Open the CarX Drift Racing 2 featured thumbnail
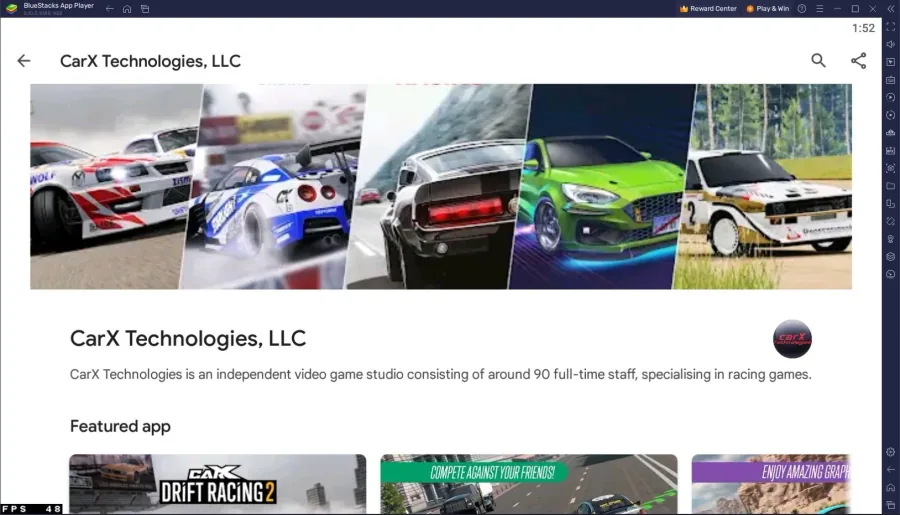900x515 pixels. (218, 484)
